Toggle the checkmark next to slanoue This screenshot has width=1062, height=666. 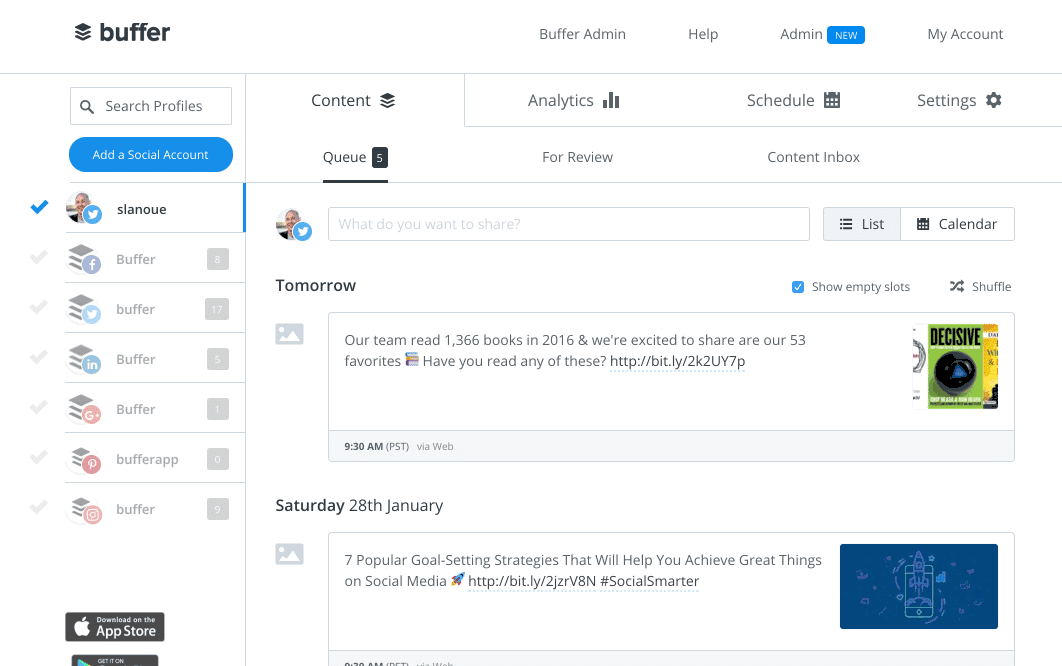[37, 208]
